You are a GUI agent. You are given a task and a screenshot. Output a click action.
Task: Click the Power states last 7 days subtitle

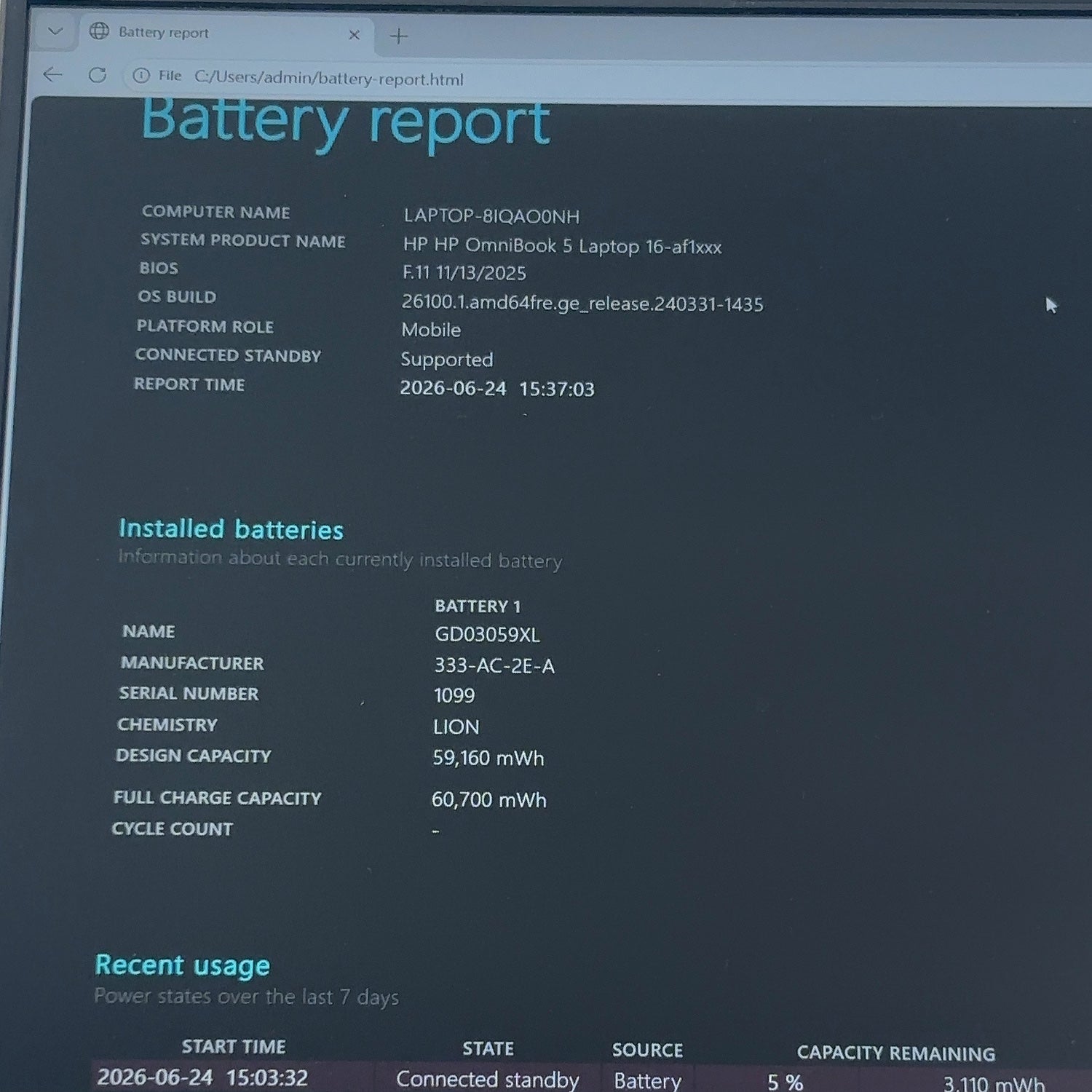(246, 996)
